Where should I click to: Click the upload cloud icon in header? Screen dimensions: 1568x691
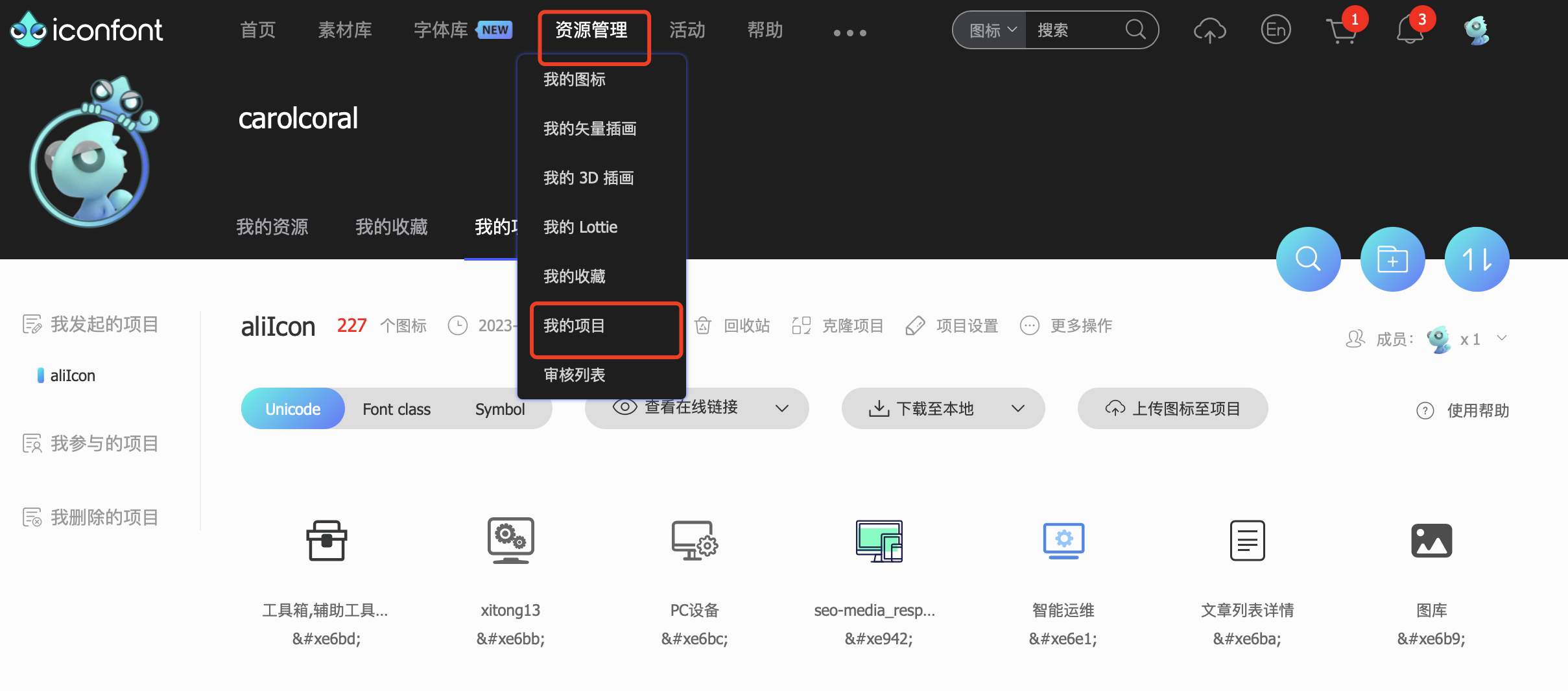(1209, 30)
